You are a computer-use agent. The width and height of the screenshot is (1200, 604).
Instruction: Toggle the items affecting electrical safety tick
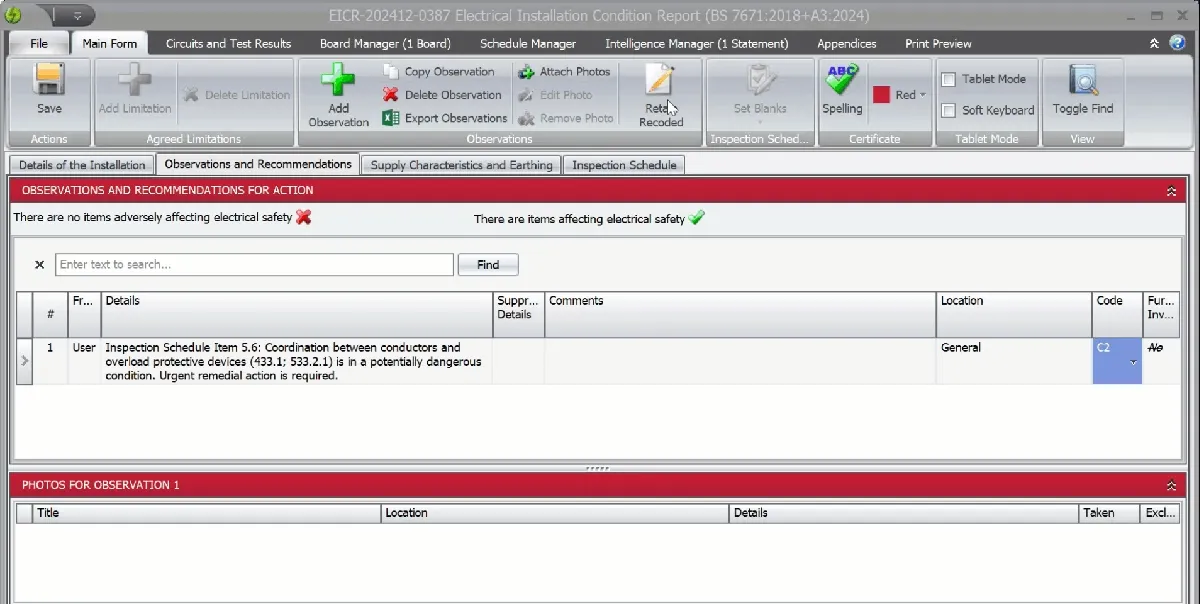click(697, 218)
